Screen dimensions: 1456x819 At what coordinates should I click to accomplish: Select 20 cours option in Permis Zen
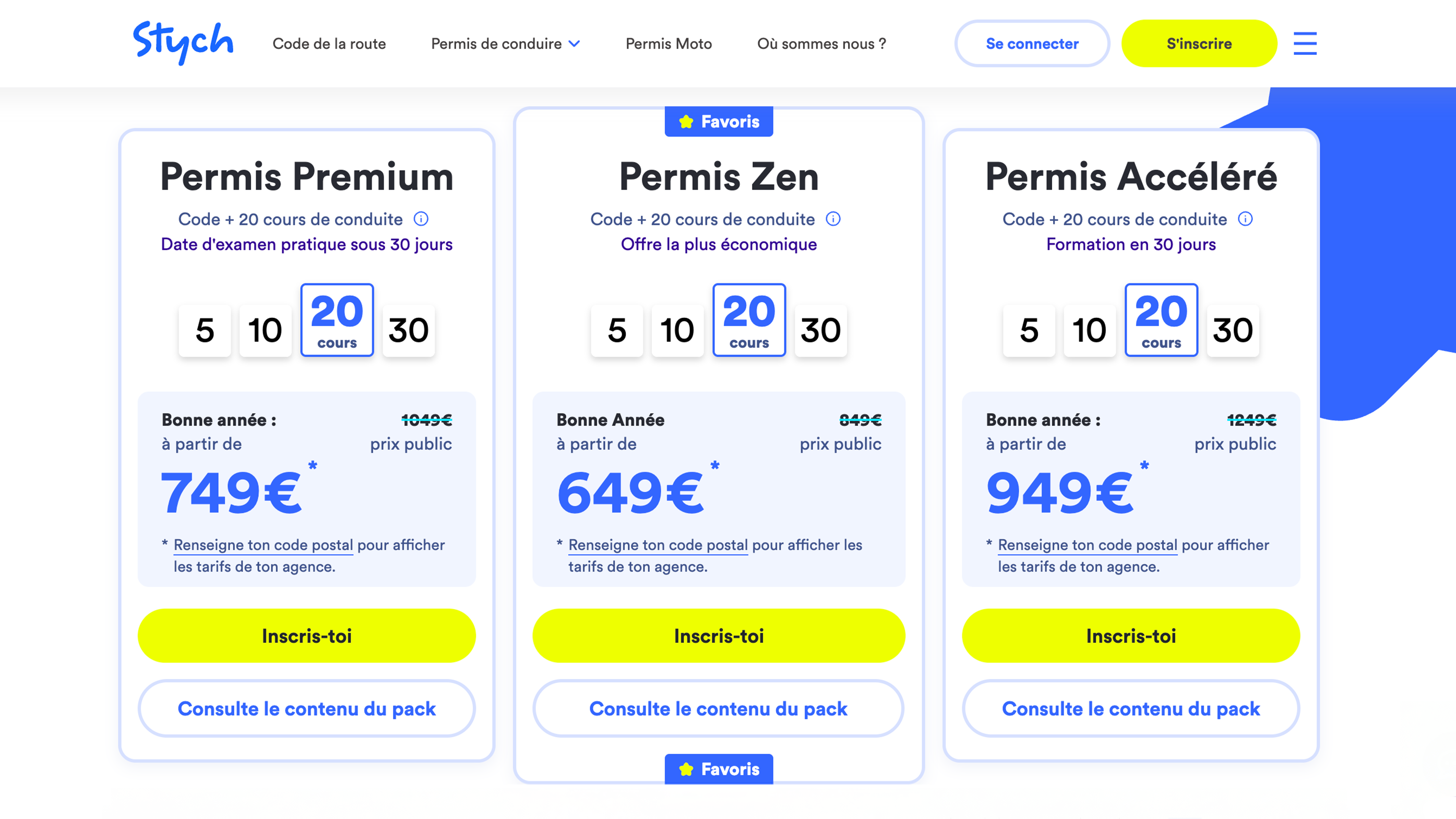point(749,319)
